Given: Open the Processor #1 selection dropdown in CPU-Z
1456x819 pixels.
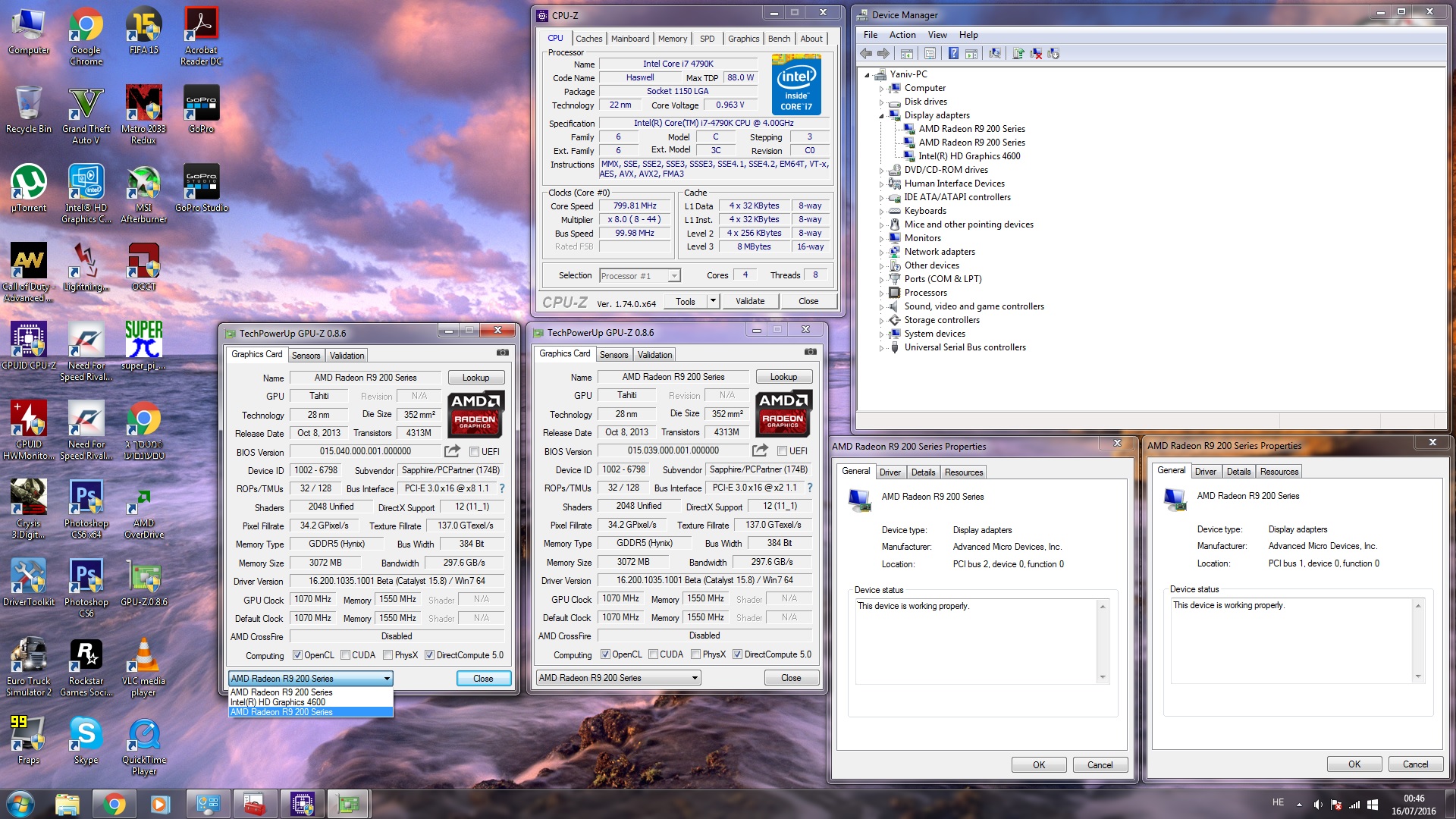Looking at the screenshot, I should (640, 276).
